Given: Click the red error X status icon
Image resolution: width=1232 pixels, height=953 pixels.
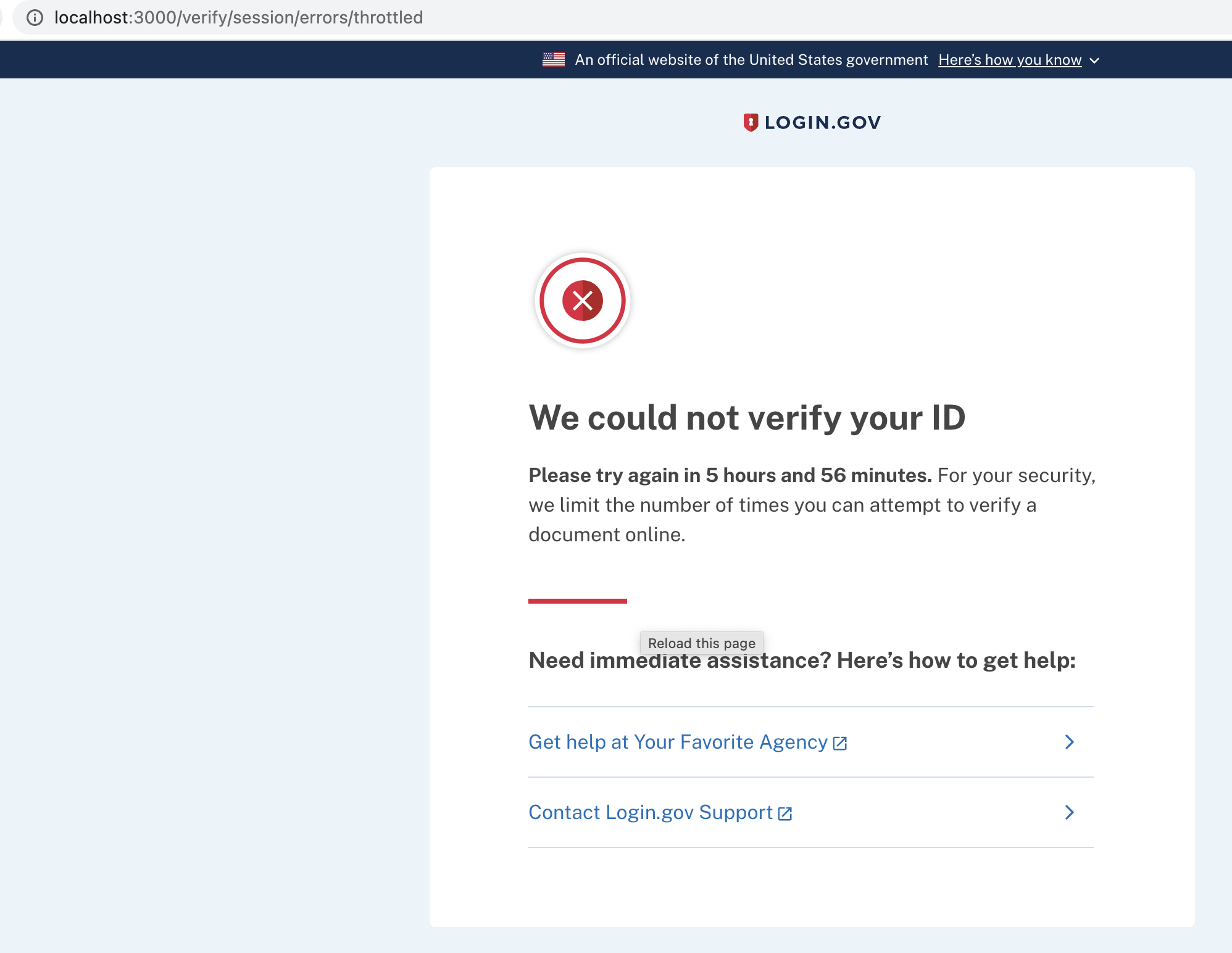Looking at the screenshot, I should (582, 301).
